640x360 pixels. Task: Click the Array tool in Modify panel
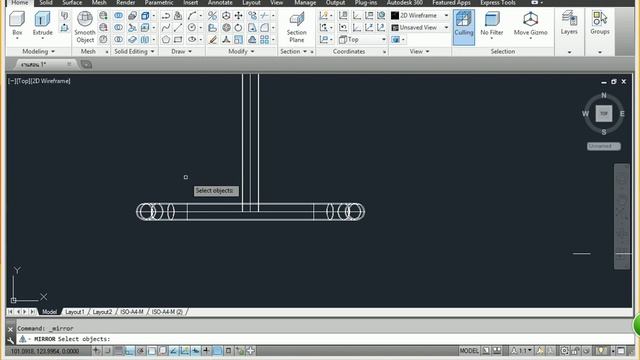click(264, 40)
